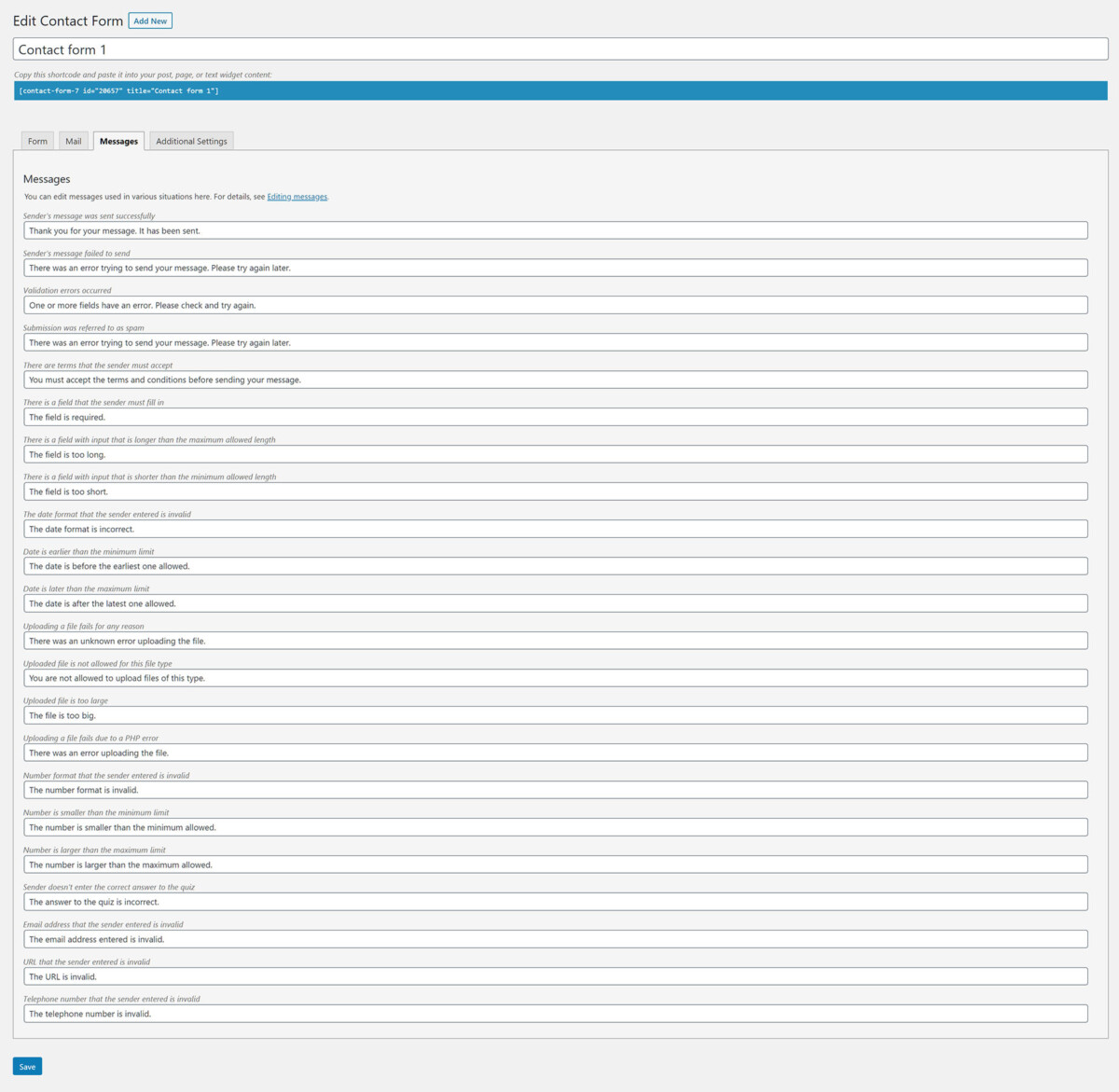This screenshot has height=1092, width=1119.
Task: Click the Add New button
Action: point(149,20)
